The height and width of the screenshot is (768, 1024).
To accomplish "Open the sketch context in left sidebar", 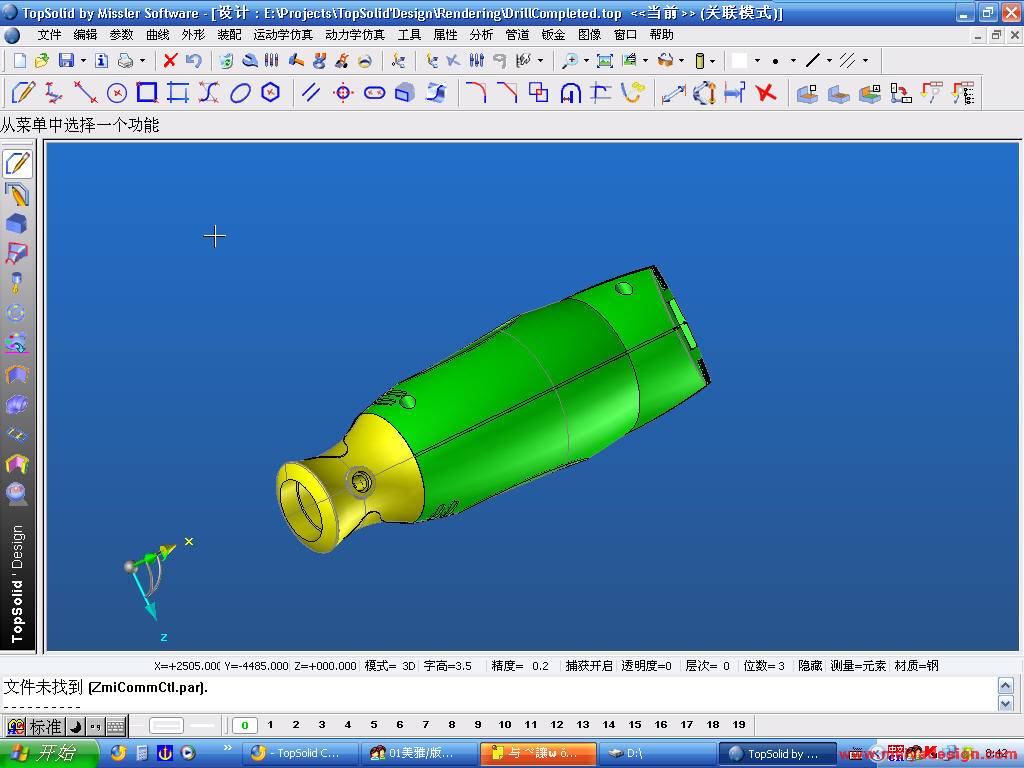I will pos(17,163).
